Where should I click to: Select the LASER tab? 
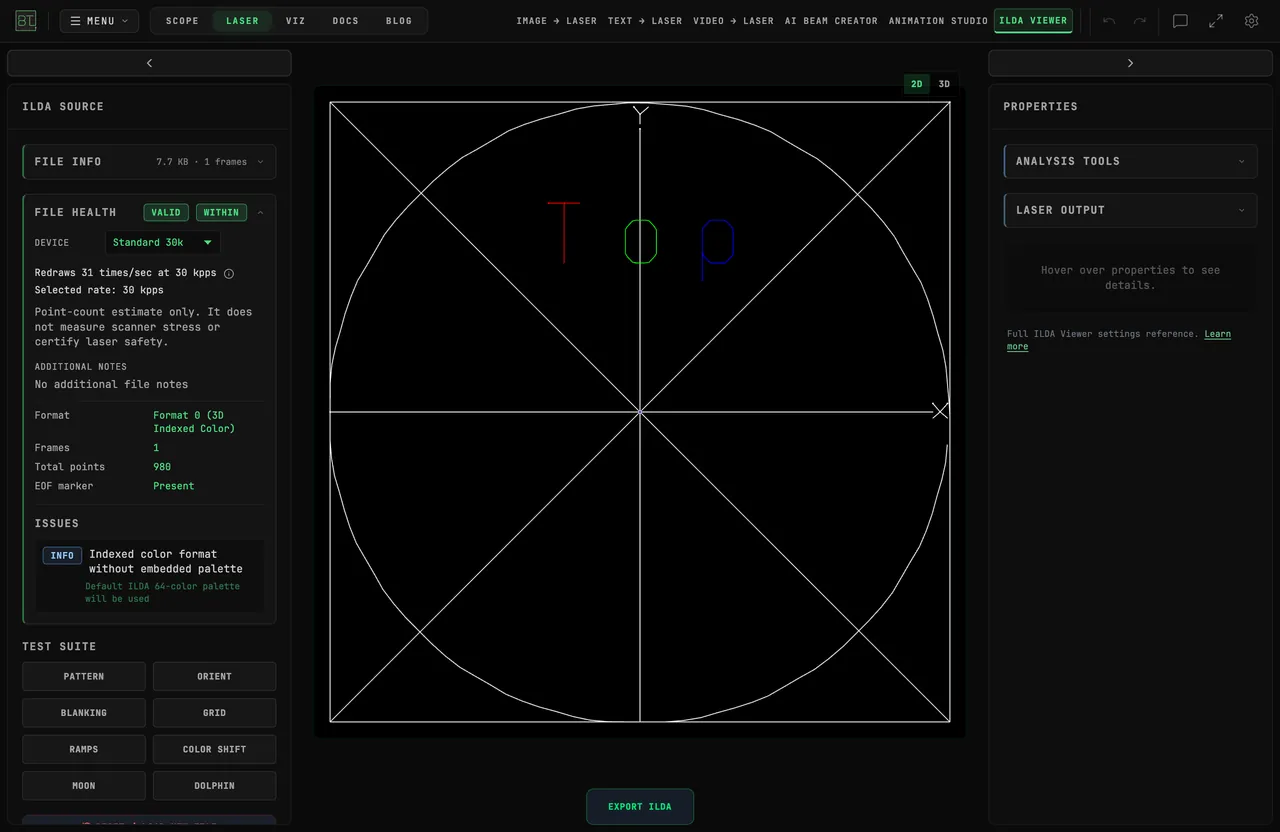click(x=242, y=21)
